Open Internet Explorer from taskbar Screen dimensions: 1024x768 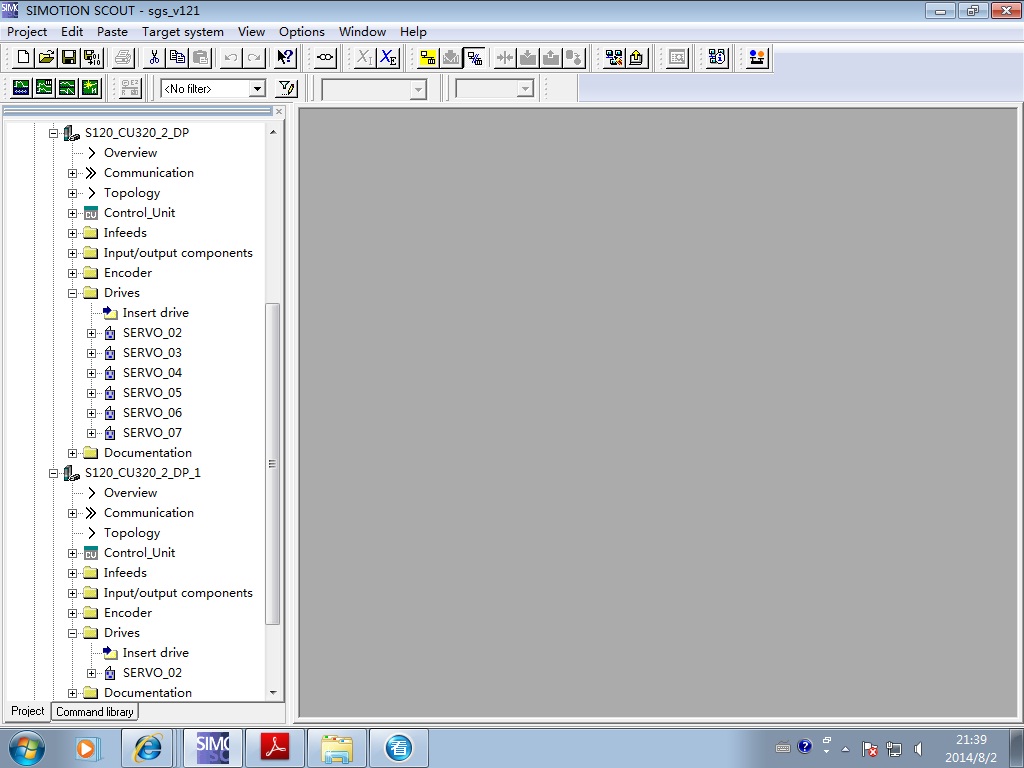click(x=147, y=747)
